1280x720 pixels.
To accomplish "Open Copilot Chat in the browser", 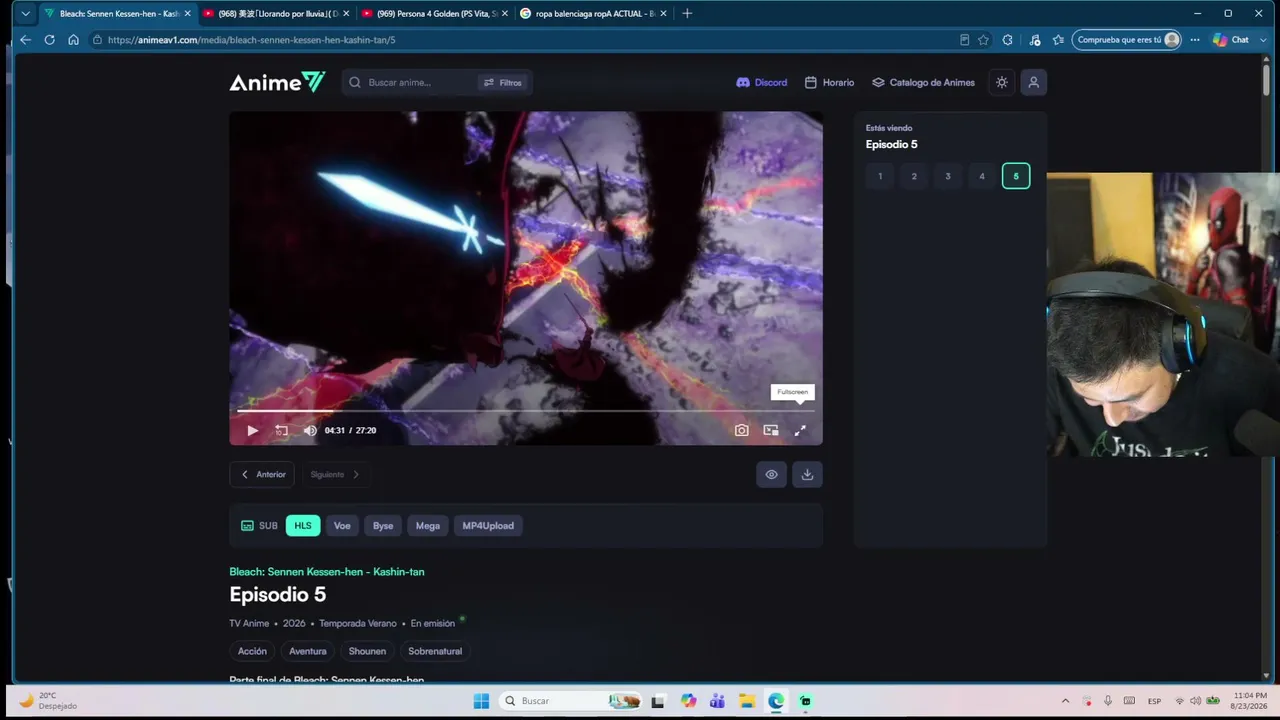I will tap(1231, 40).
